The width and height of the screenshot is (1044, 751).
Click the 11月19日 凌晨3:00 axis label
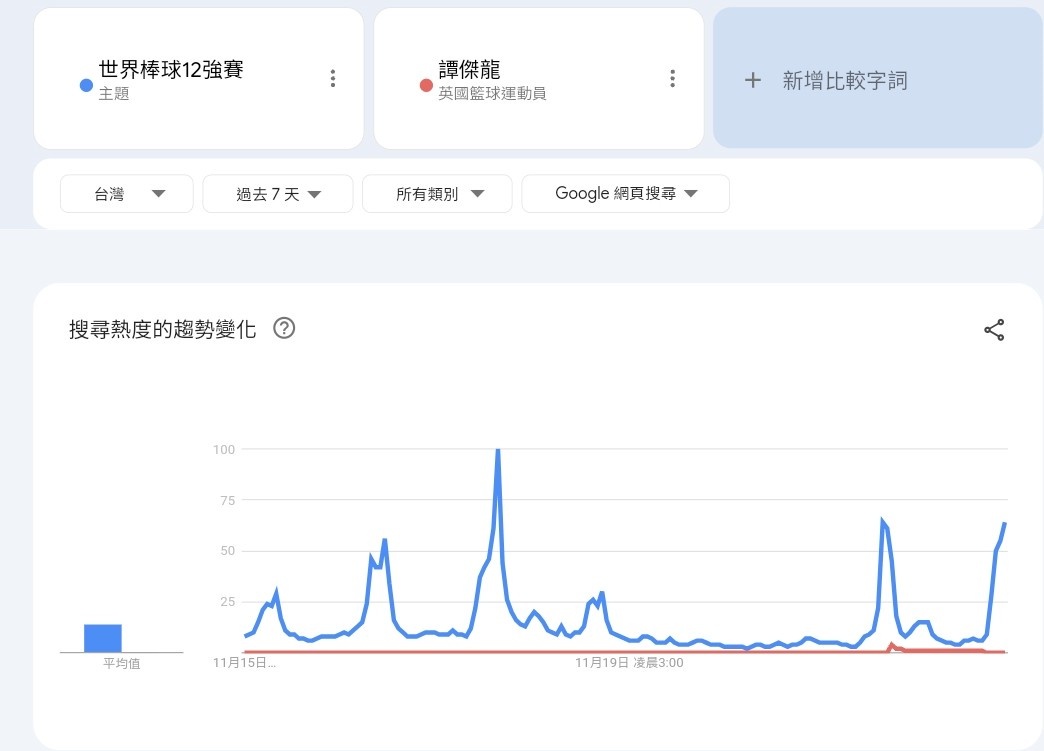629,662
